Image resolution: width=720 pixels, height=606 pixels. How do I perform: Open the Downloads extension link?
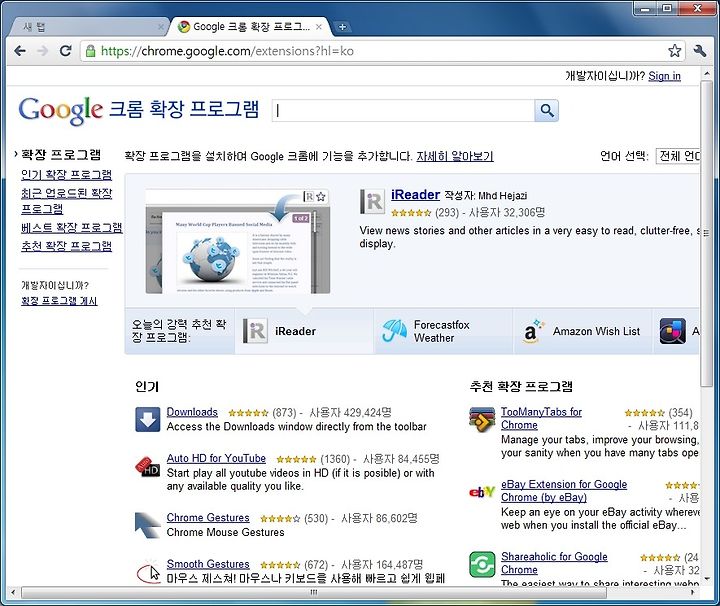coord(192,412)
